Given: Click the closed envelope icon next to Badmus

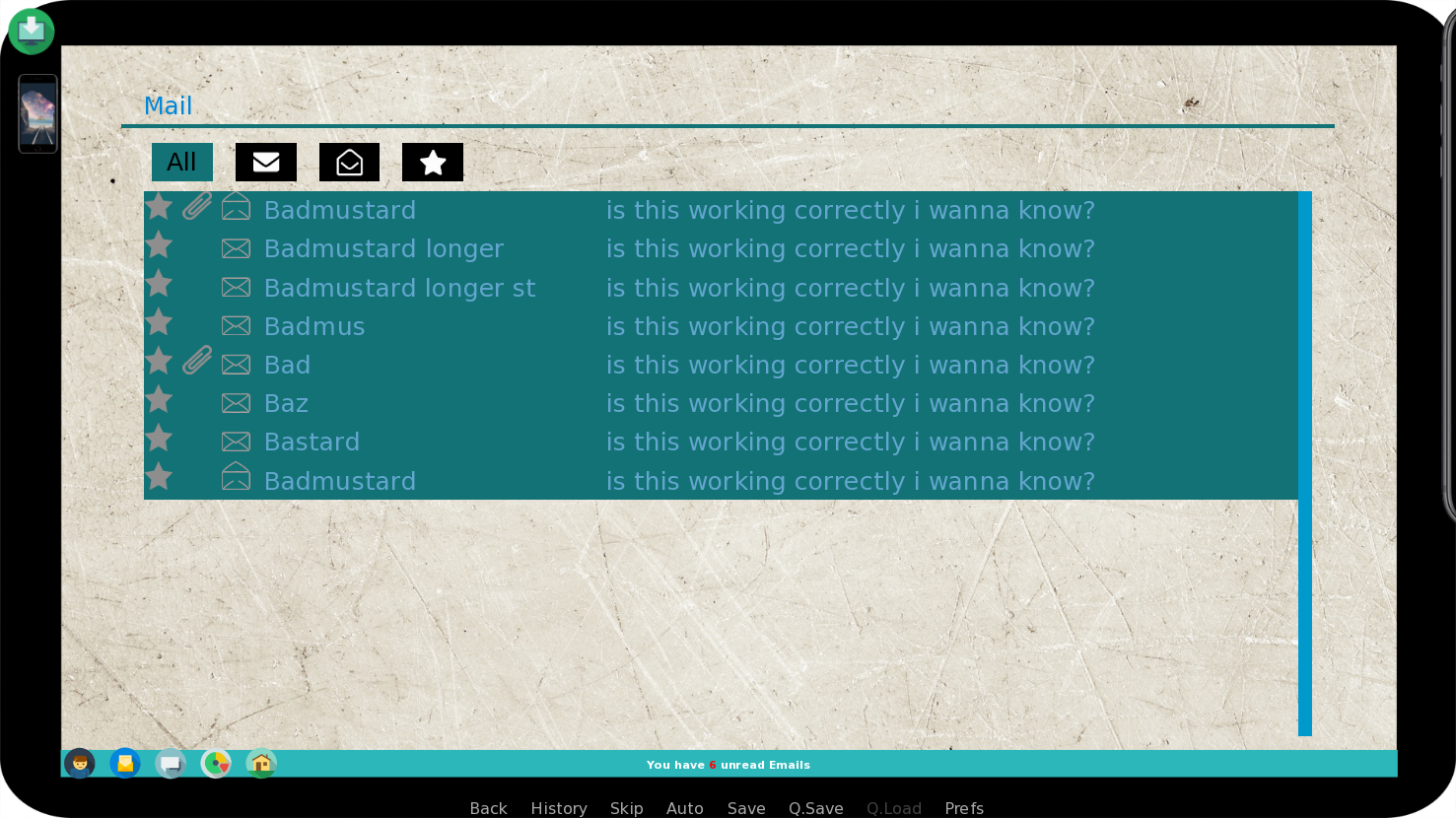Looking at the screenshot, I should pos(236,325).
